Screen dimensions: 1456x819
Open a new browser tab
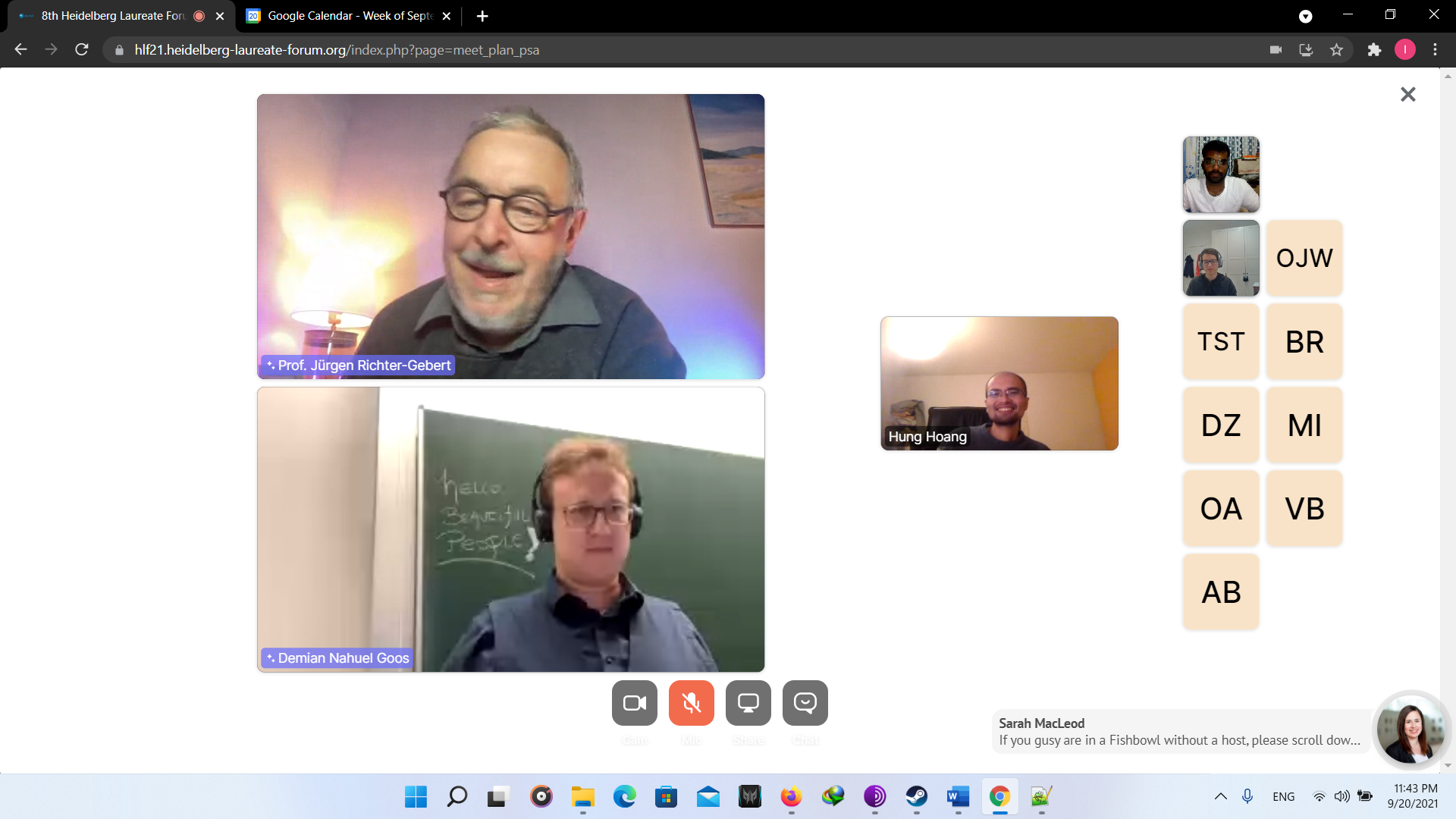[x=482, y=16]
